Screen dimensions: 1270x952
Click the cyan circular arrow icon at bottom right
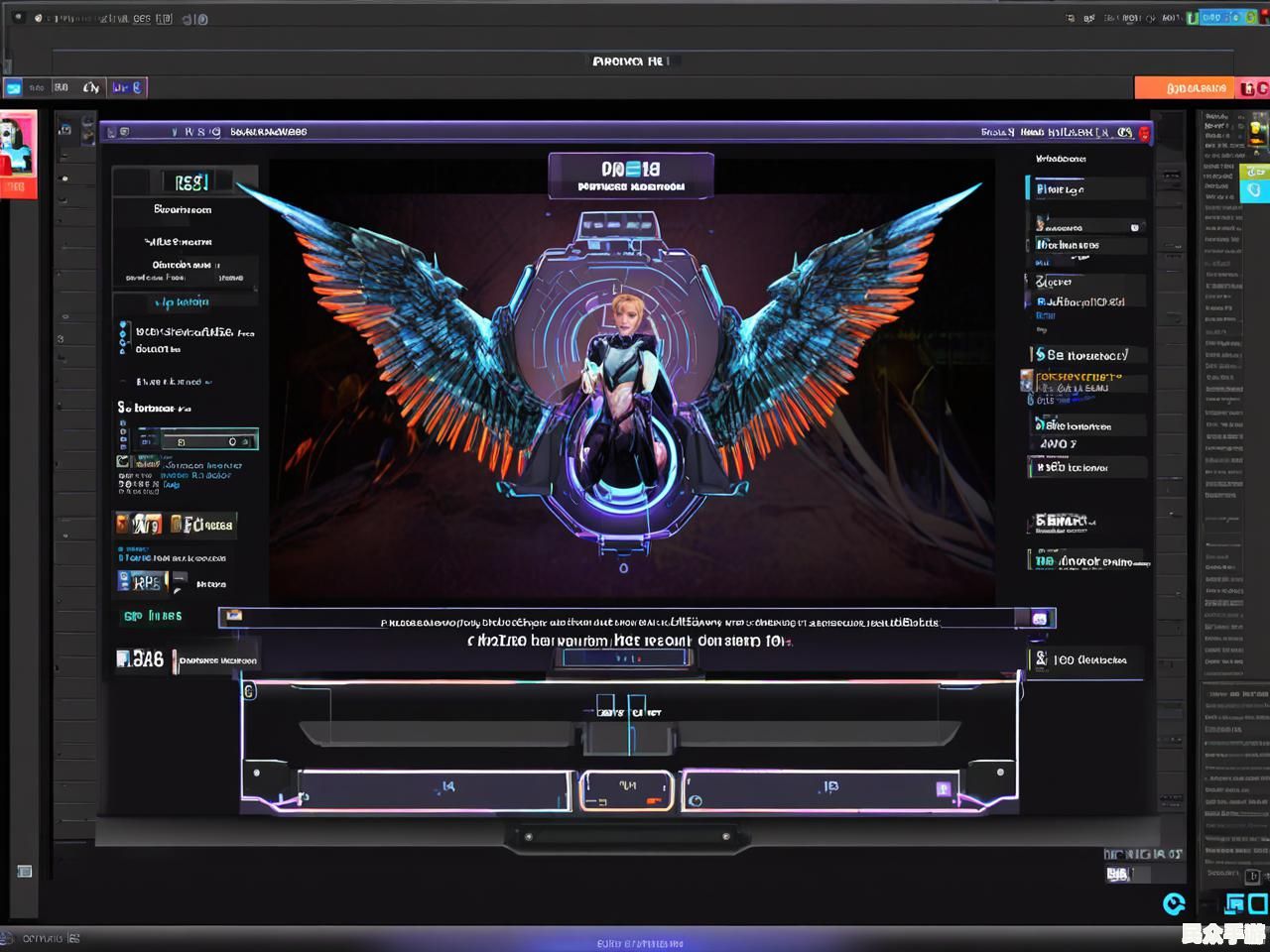coord(1174,902)
